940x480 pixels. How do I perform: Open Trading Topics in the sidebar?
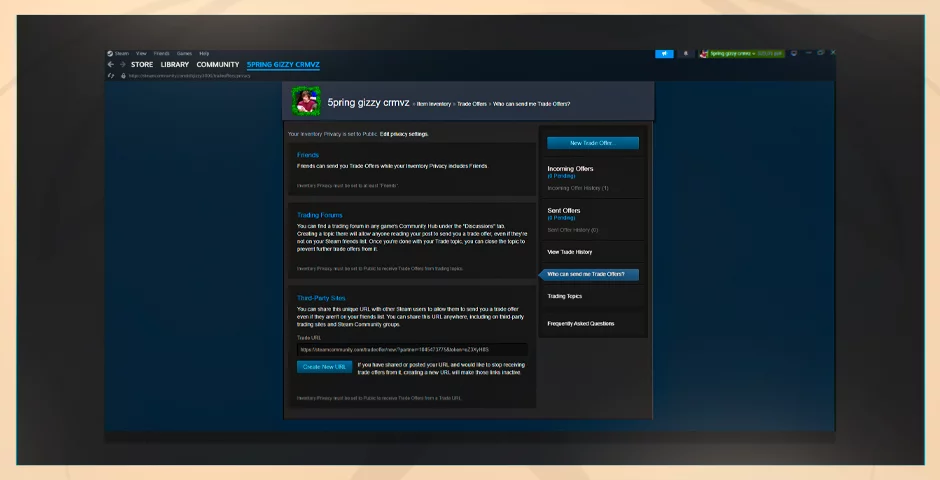[x=565, y=296]
